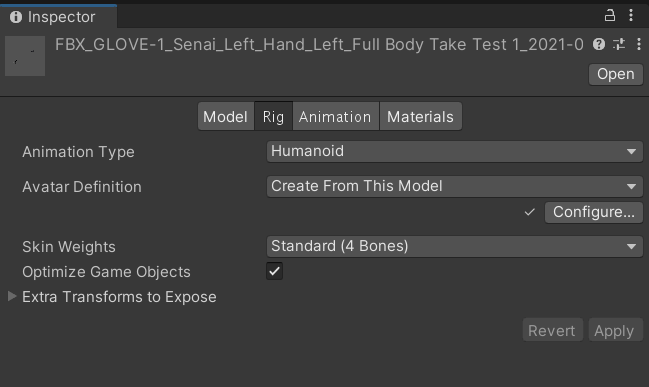This screenshot has height=387, width=649.
Task: Switch to the Animation tab
Action: click(335, 117)
